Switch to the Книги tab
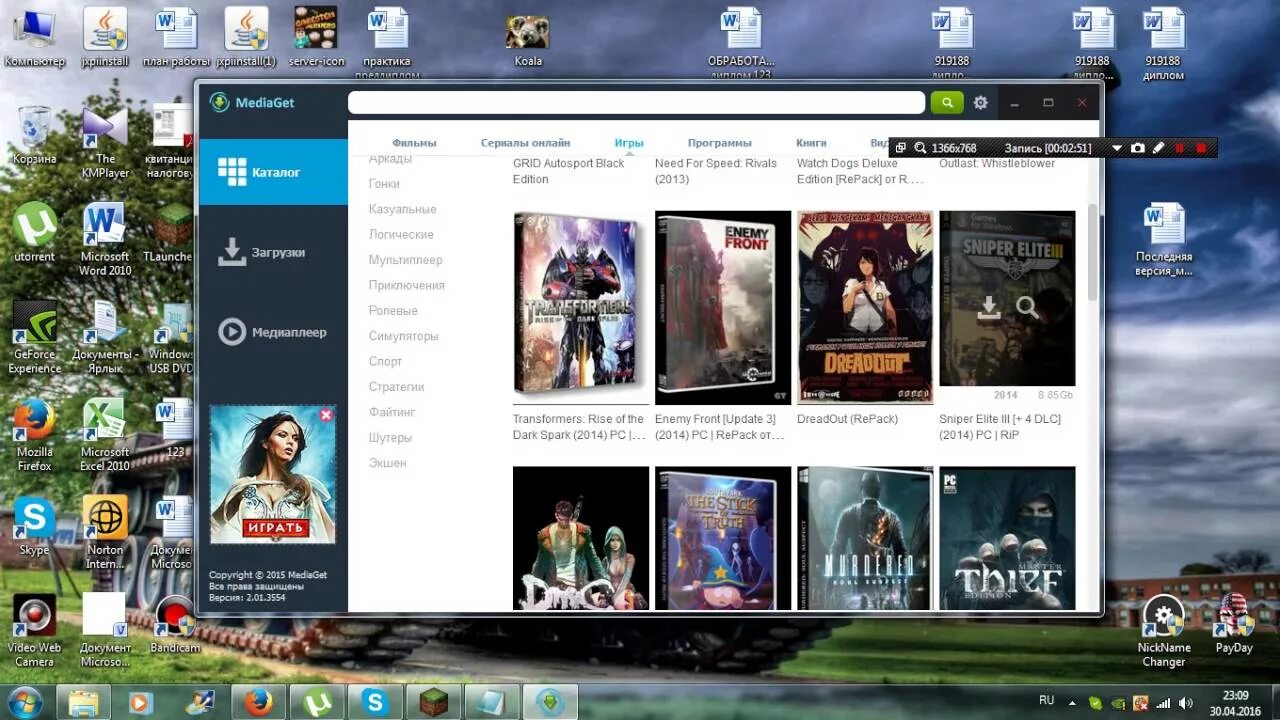This screenshot has width=1280, height=720. point(811,143)
